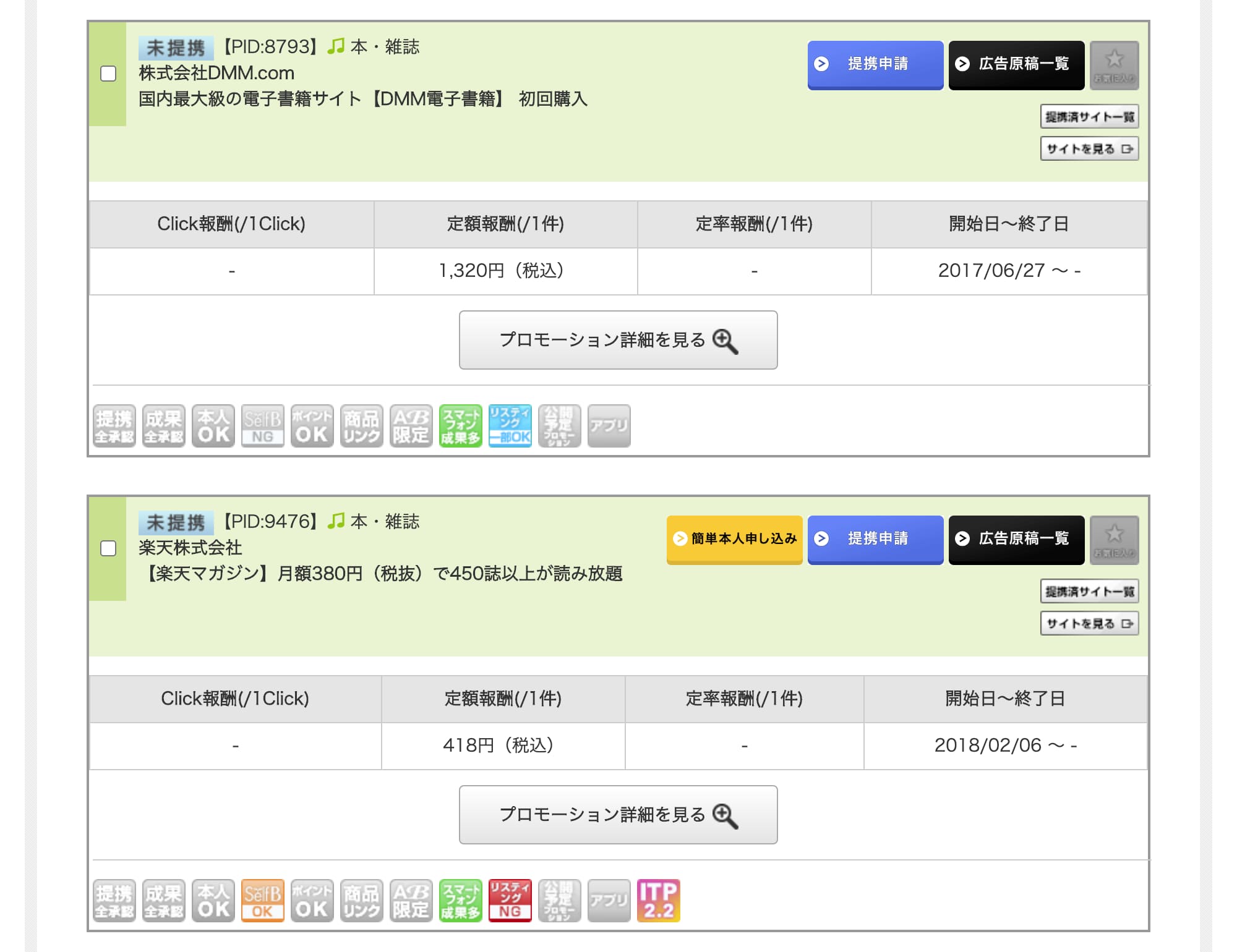Click リスティング一部OK icon in DMM row

pos(510,426)
